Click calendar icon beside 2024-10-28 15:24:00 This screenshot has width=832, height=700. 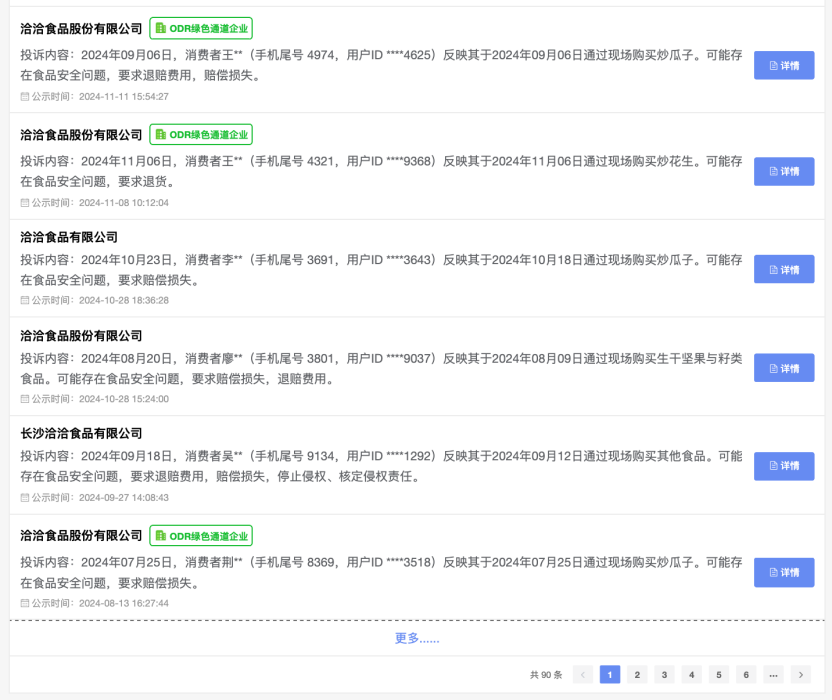24,399
